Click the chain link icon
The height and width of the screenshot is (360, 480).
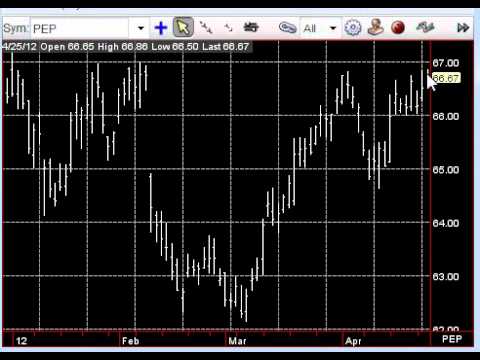pos(287,28)
